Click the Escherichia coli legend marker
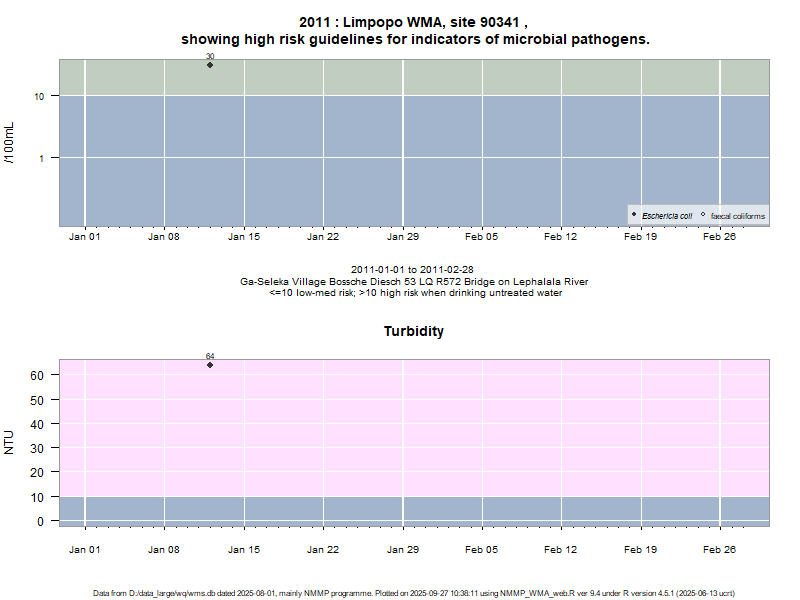 tap(634, 215)
